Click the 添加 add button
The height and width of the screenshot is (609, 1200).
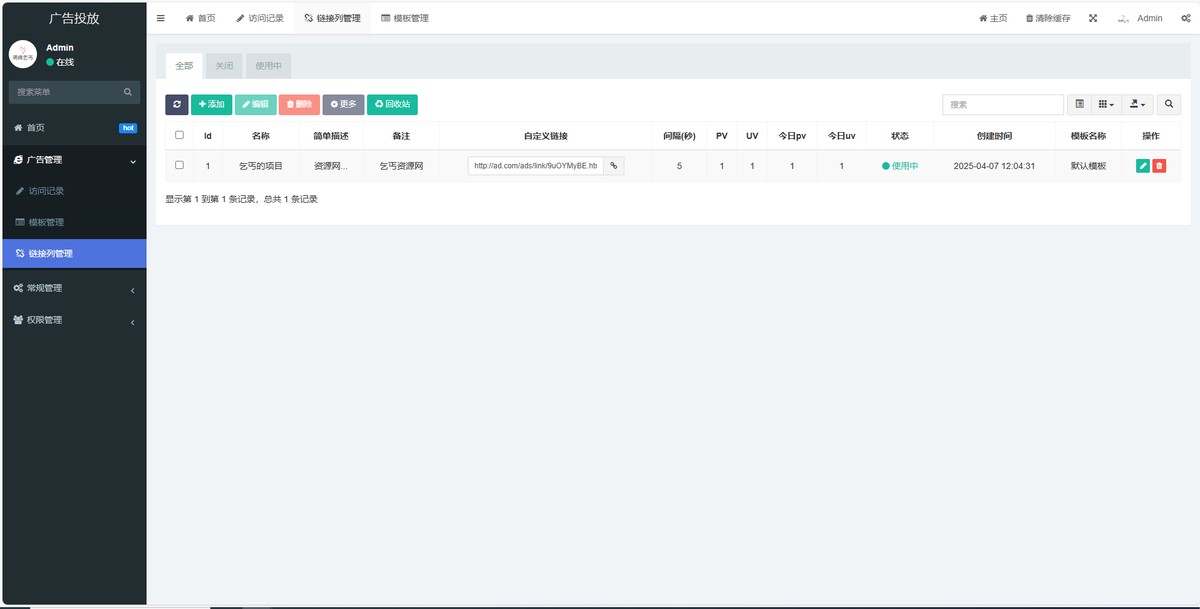coord(209,104)
